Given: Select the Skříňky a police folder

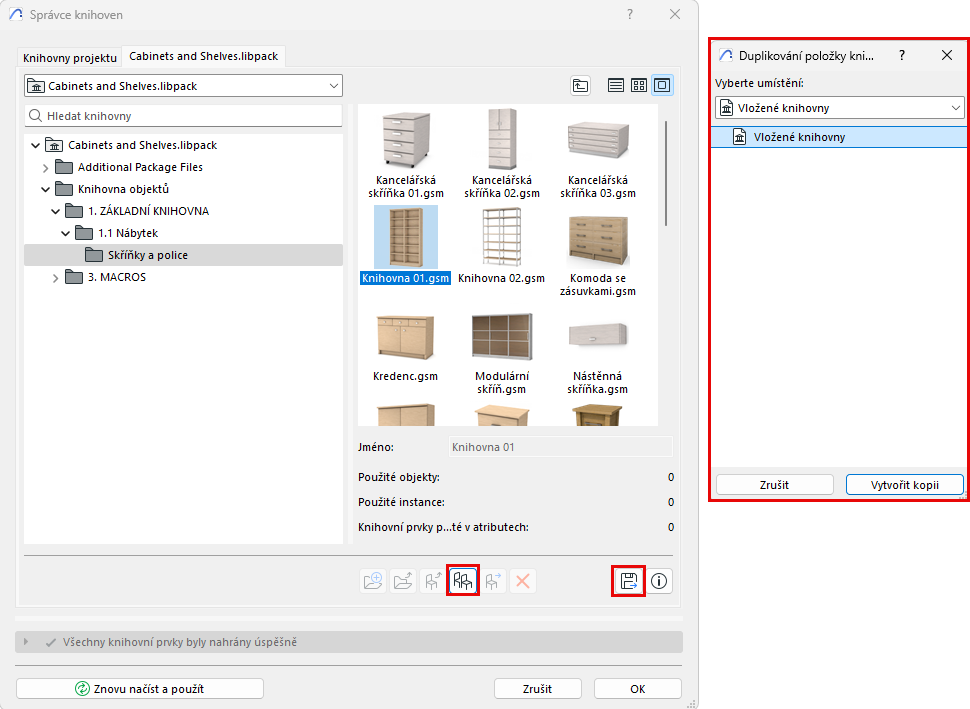Looking at the screenshot, I should 183,255.
